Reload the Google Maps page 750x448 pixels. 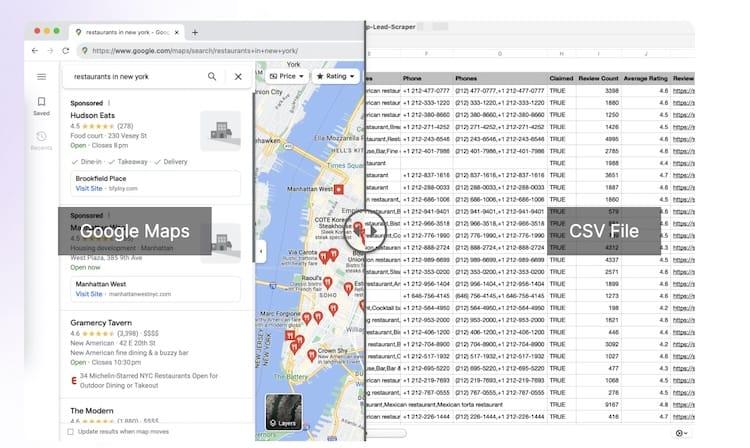[66, 51]
